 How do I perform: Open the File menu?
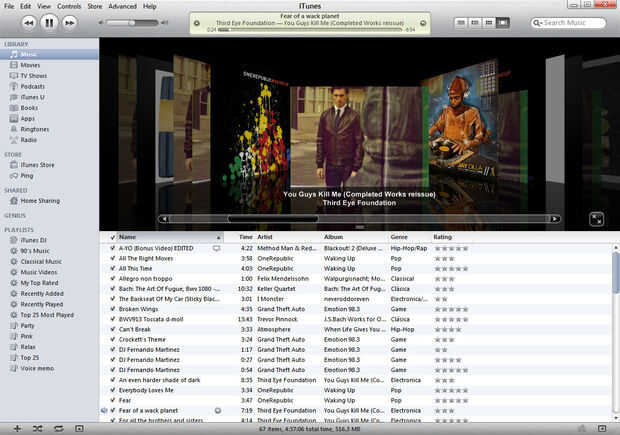point(9,6)
